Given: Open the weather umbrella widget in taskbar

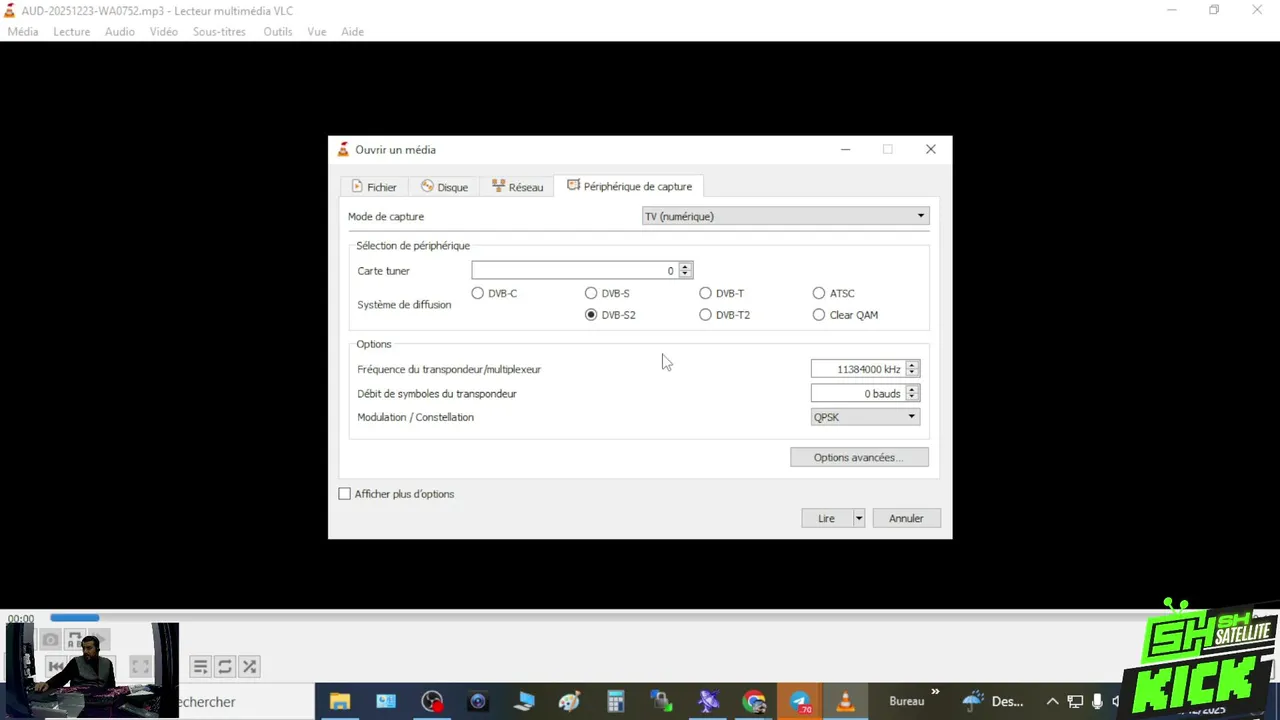Looking at the screenshot, I should click(973, 702).
